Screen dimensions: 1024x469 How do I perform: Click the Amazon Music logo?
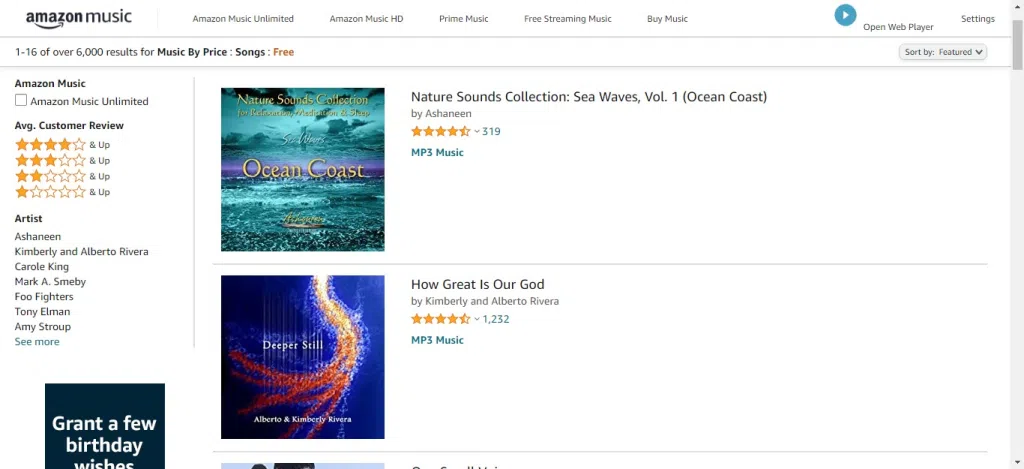pyautogui.click(x=77, y=19)
